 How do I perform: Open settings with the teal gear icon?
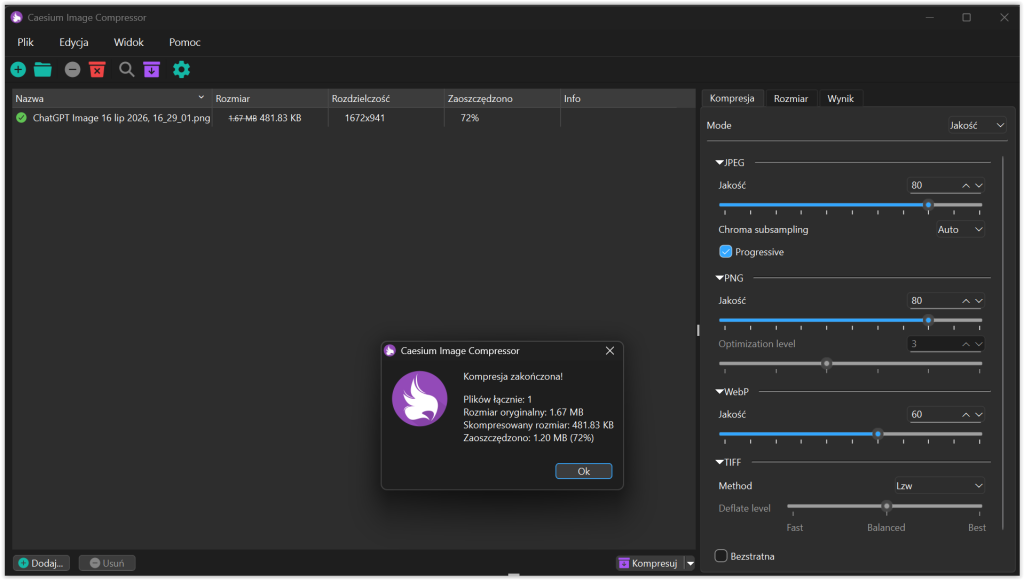(182, 69)
